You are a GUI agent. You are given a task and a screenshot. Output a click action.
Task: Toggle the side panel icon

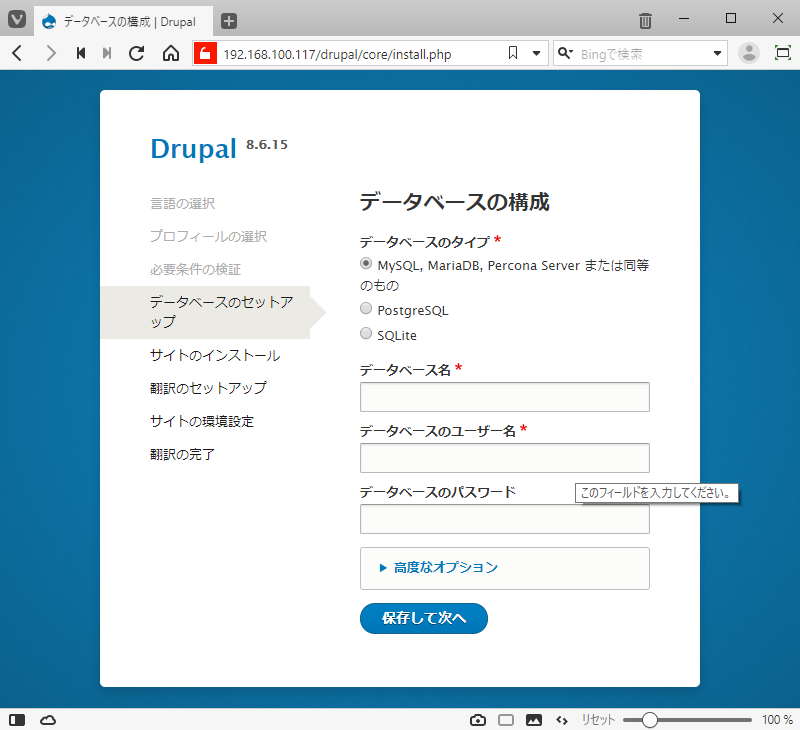[x=17, y=720]
